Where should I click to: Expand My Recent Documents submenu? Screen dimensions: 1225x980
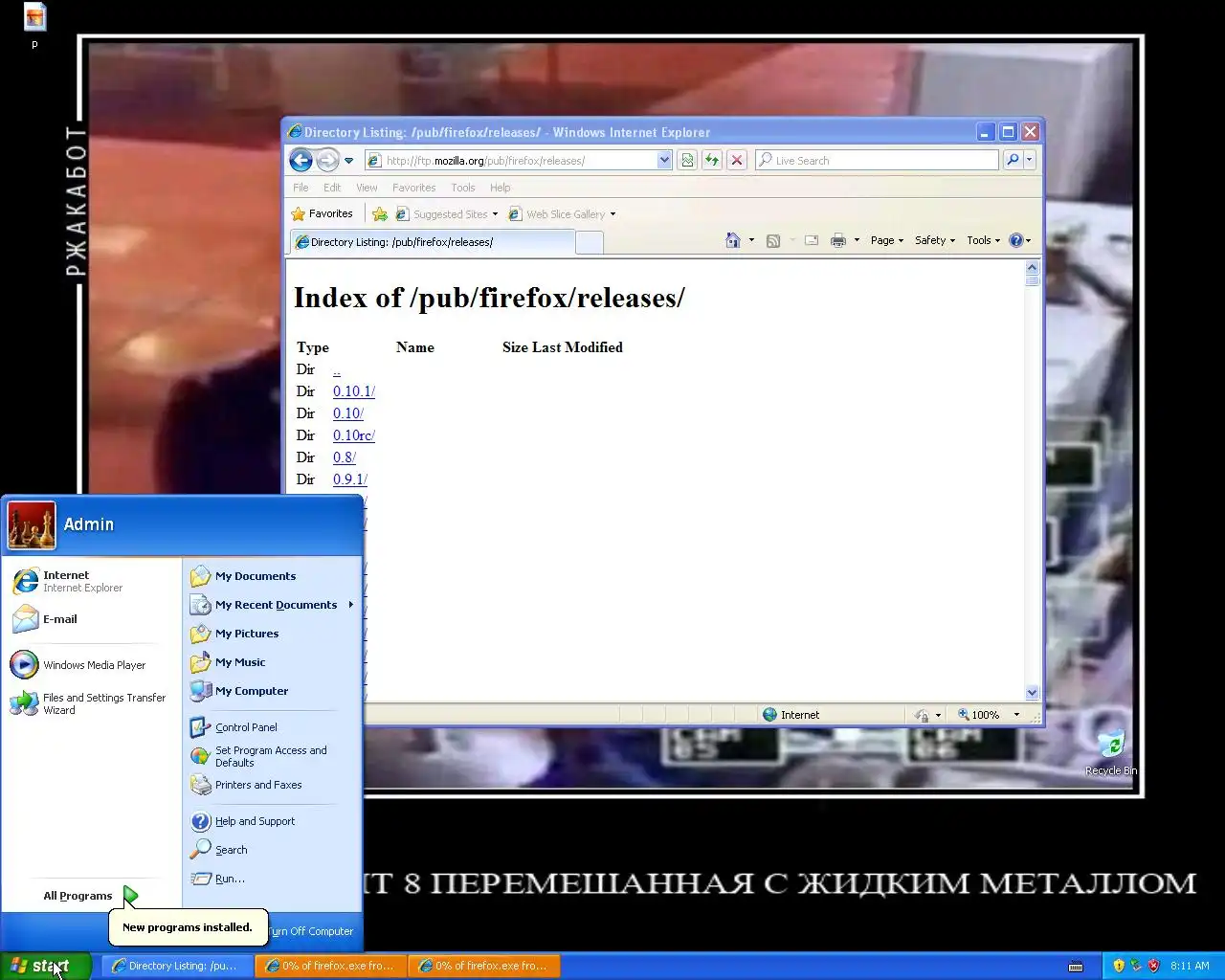pos(272,605)
